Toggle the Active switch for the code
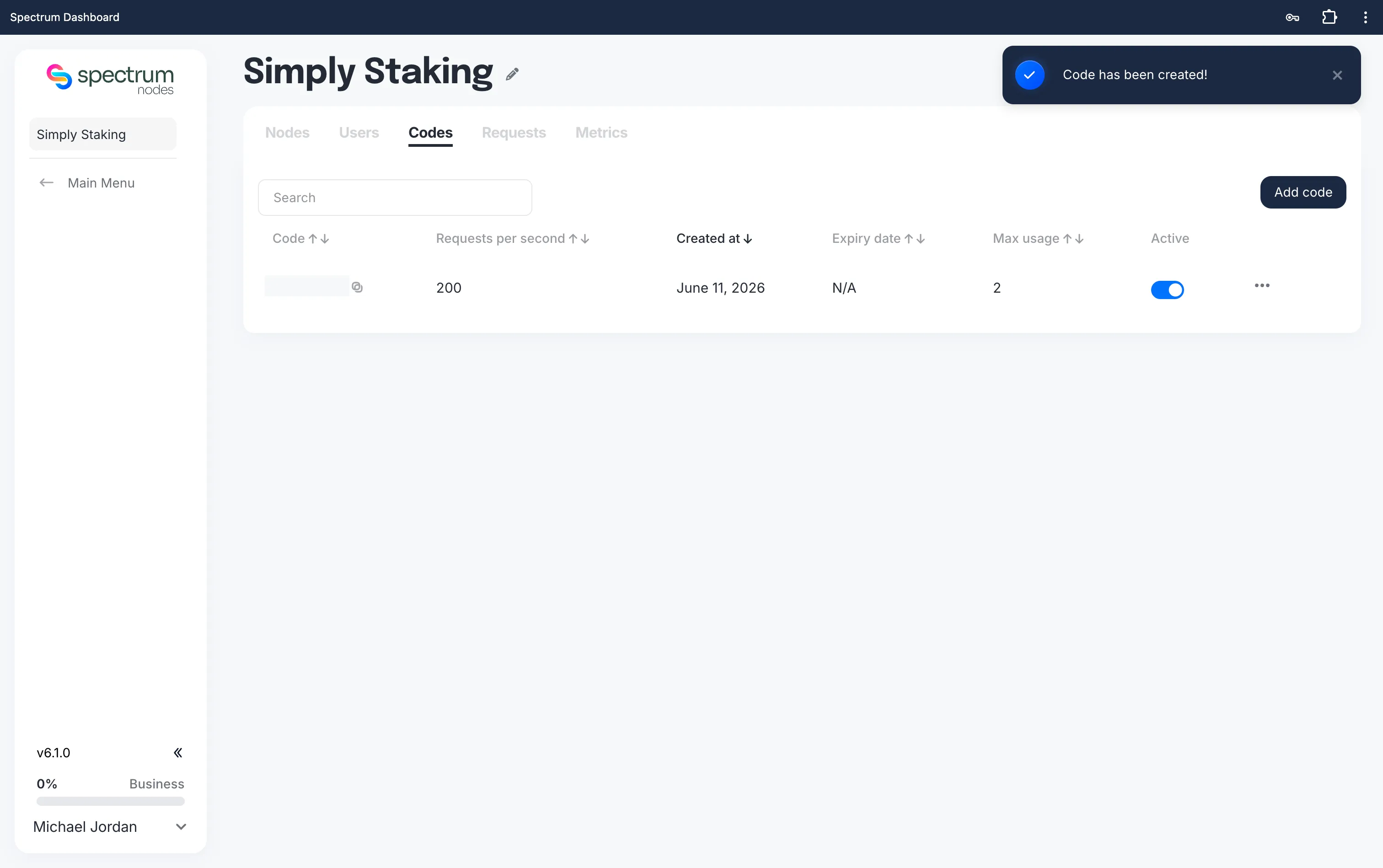 [x=1167, y=289]
